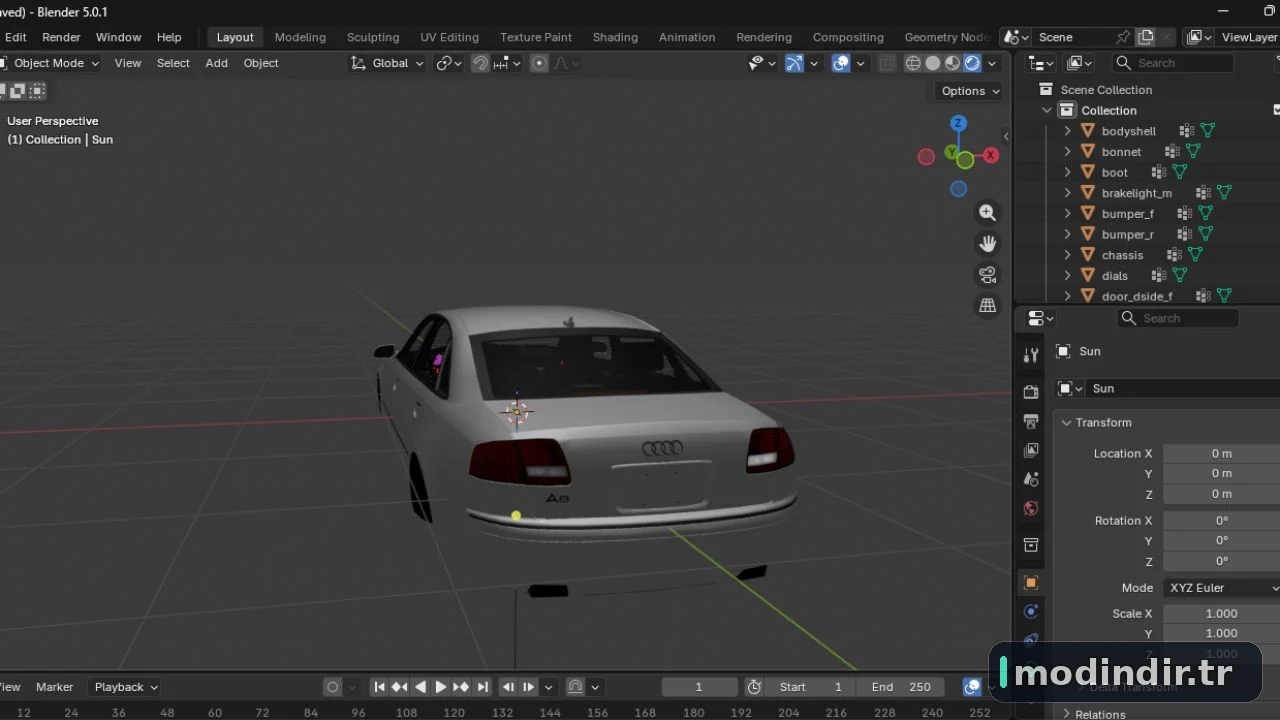
Task: Select rendered viewport shading
Action: pyautogui.click(x=971, y=63)
